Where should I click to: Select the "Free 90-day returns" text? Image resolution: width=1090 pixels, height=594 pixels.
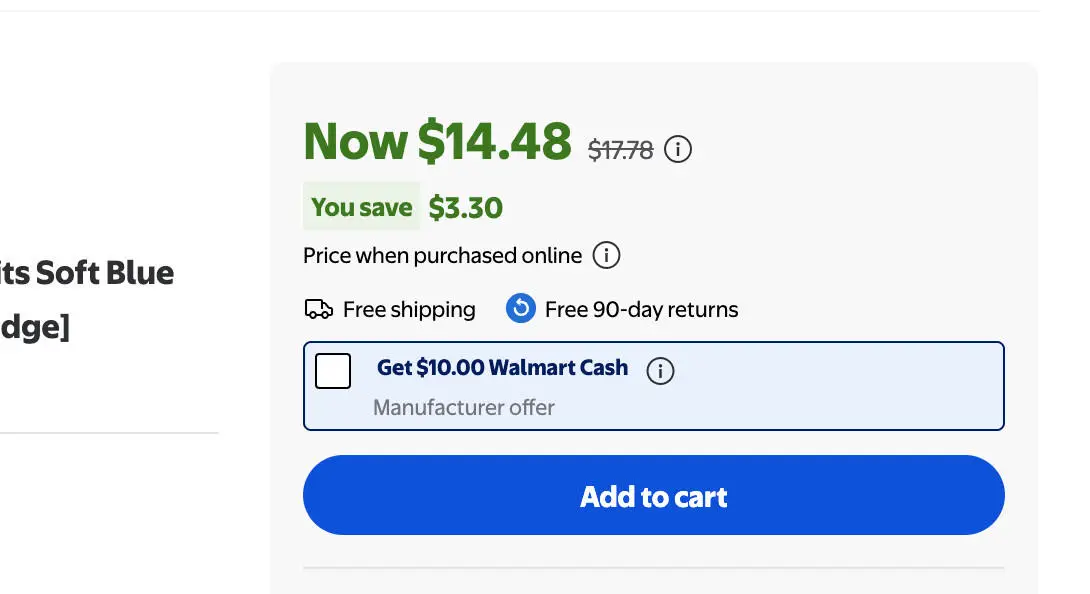[x=640, y=309]
